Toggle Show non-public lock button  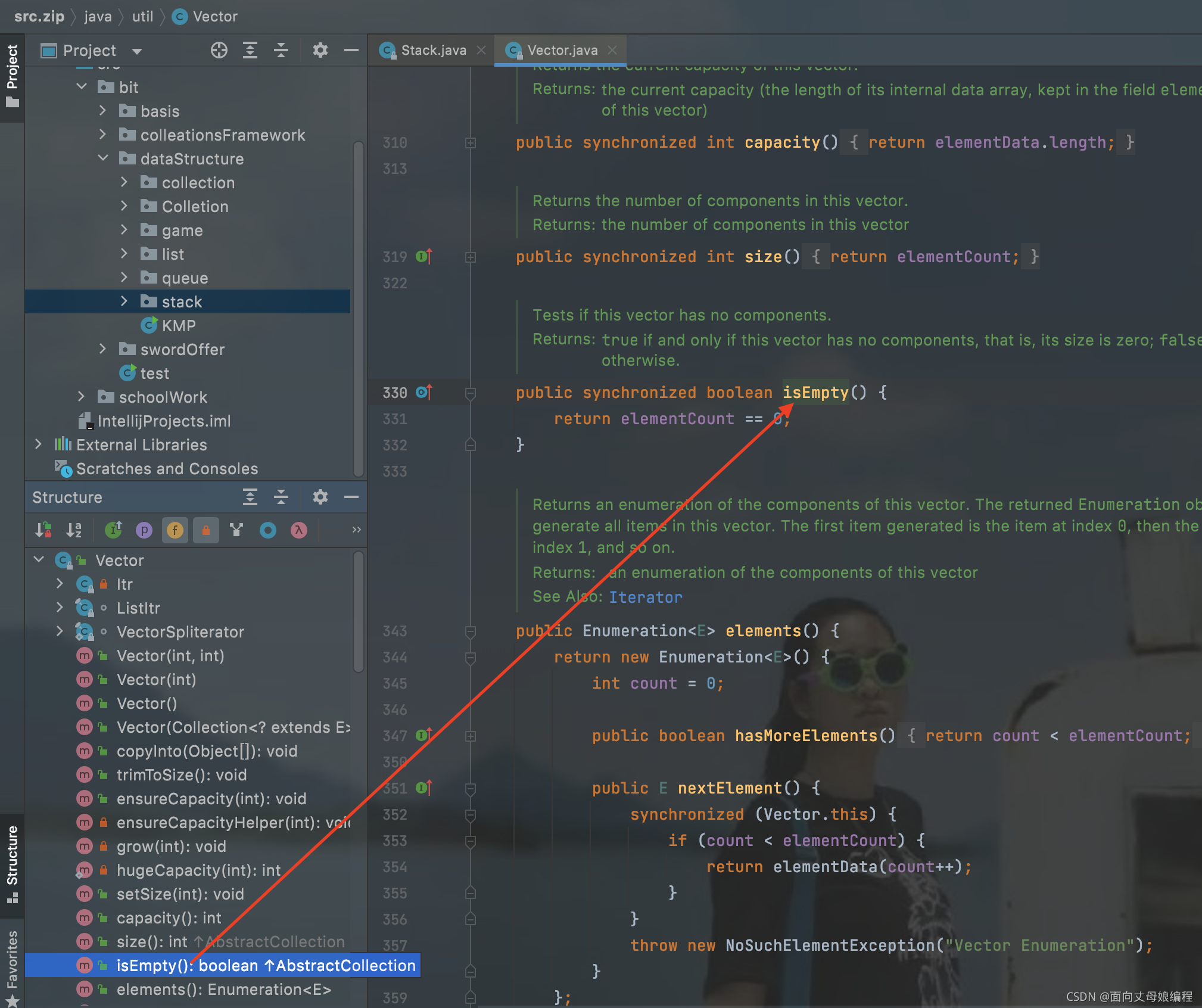(x=206, y=530)
